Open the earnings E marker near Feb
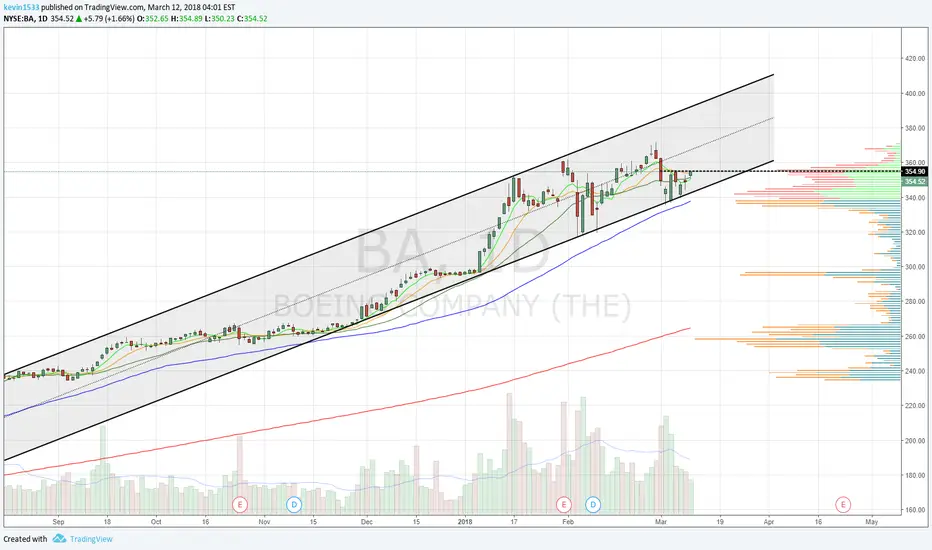This screenshot has height=550, width=932. pyautogui.click(x=563, y=505)
